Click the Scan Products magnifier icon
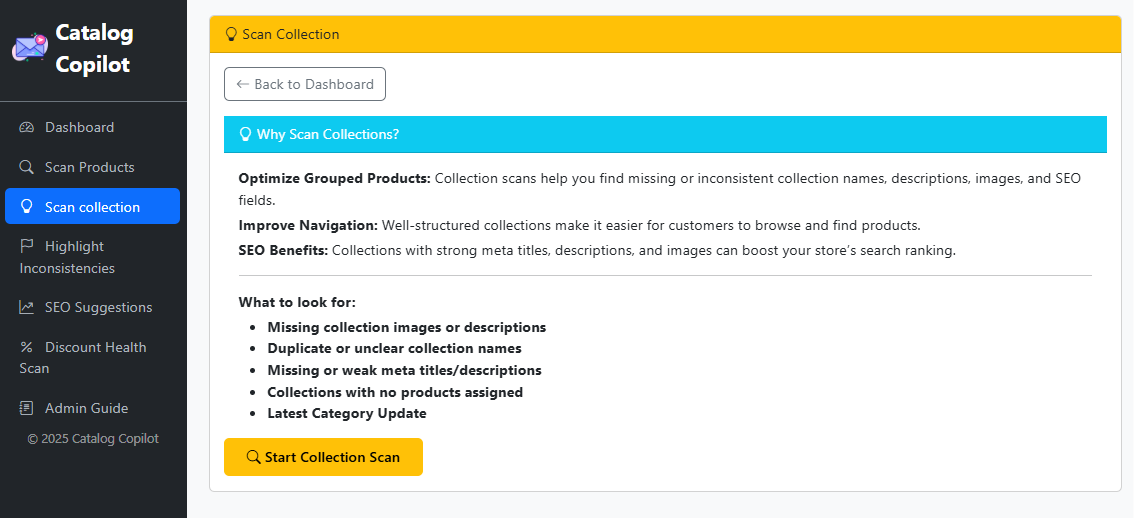The width and height of the screenshot is (1134, 518). click(x=27, y=167)
